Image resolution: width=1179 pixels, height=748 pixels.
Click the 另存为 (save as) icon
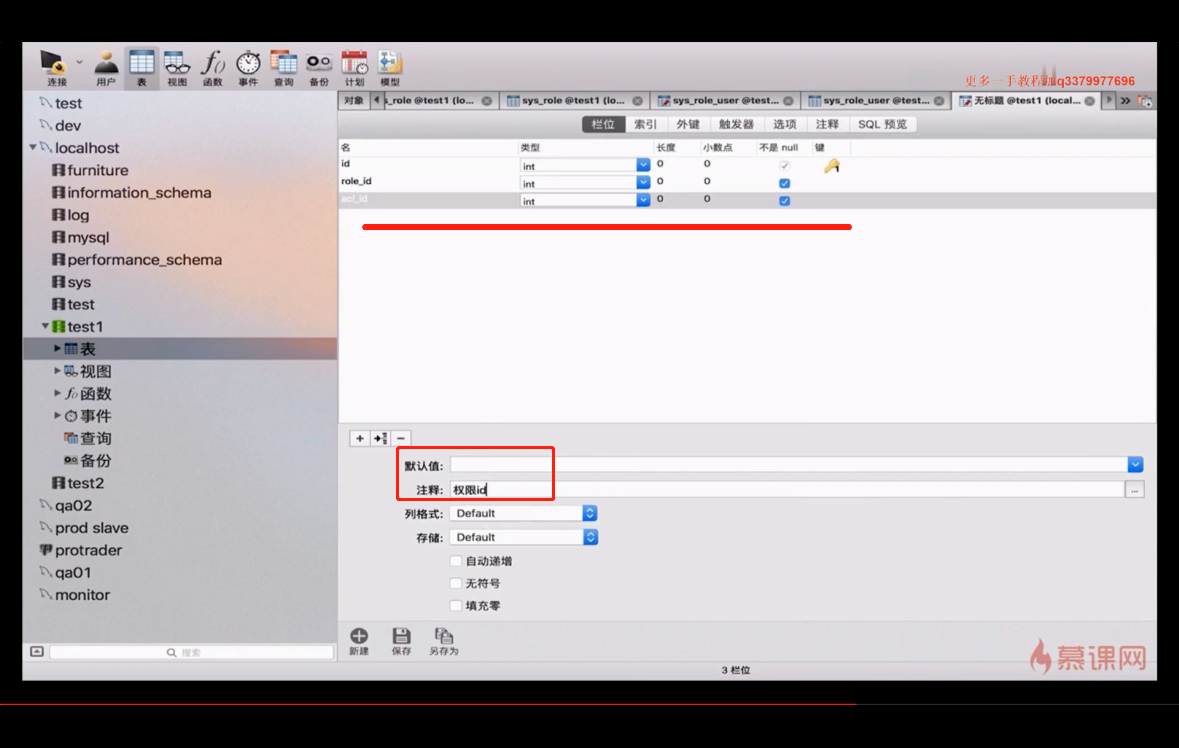point(444,641)
